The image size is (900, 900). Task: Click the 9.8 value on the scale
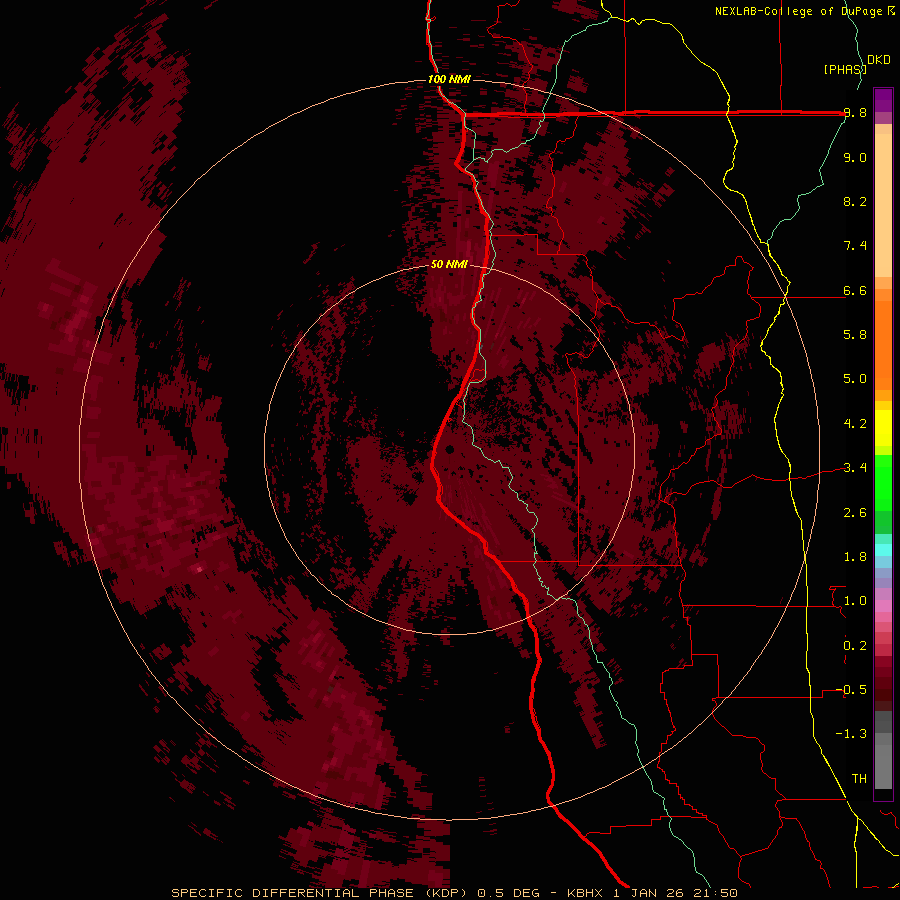855,113
